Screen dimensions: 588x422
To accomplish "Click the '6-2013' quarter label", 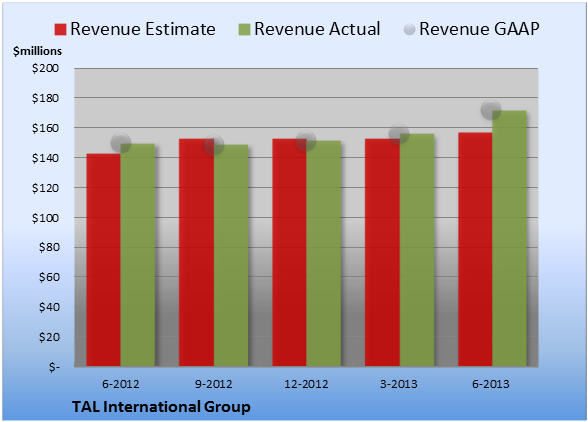I will point(491,384).
